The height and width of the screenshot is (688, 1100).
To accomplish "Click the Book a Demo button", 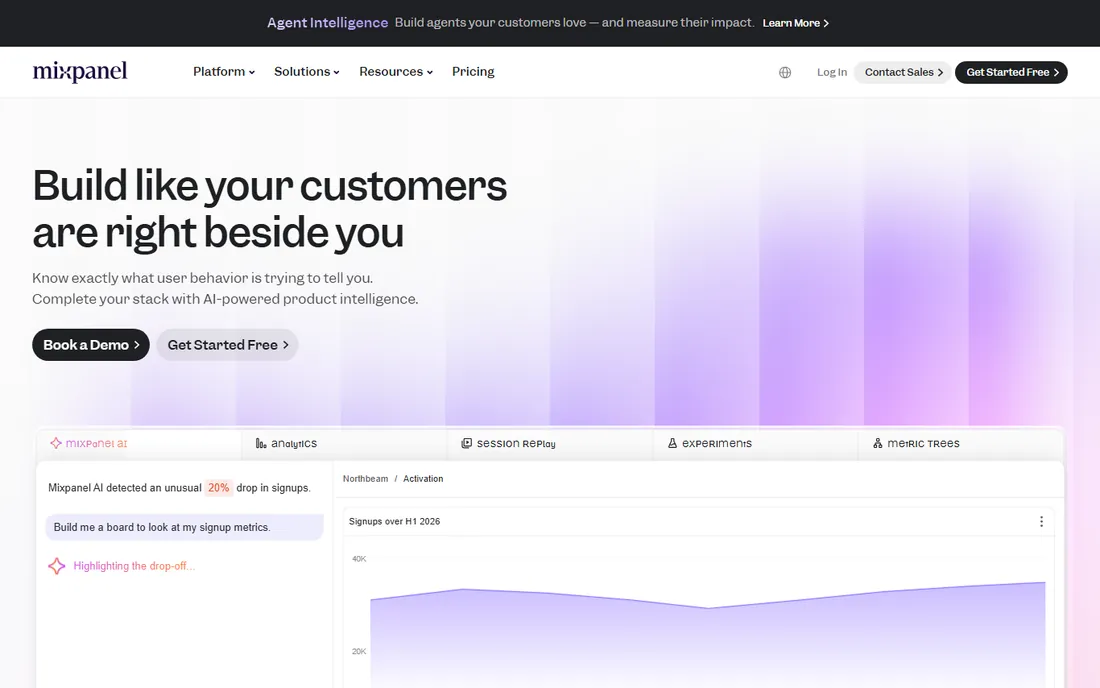I will pyautogui.click(x=91, y=345).
